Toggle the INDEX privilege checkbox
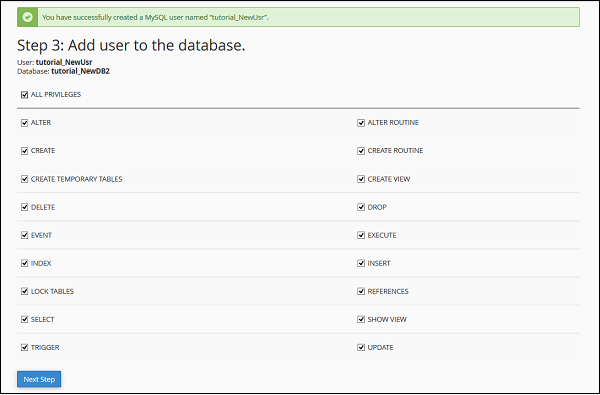 pos(24,263)
